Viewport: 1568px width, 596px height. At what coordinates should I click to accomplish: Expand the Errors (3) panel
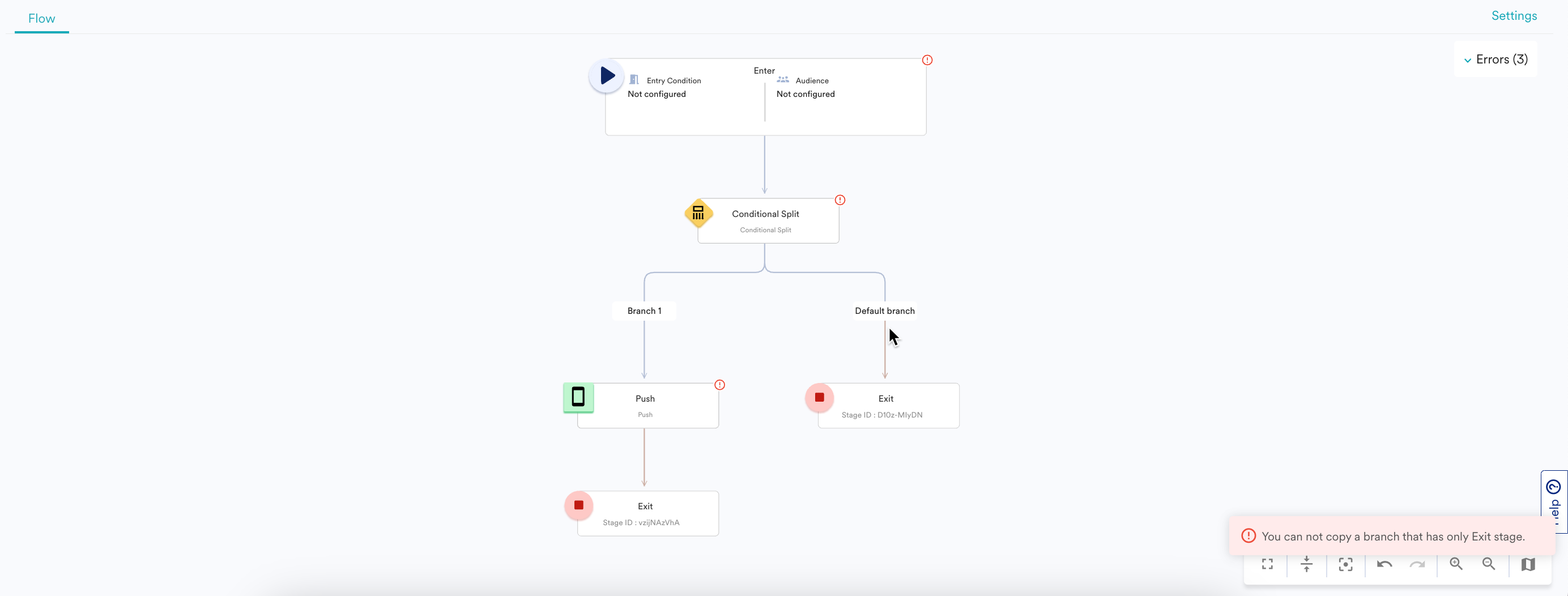click(x=1495, y=59)
